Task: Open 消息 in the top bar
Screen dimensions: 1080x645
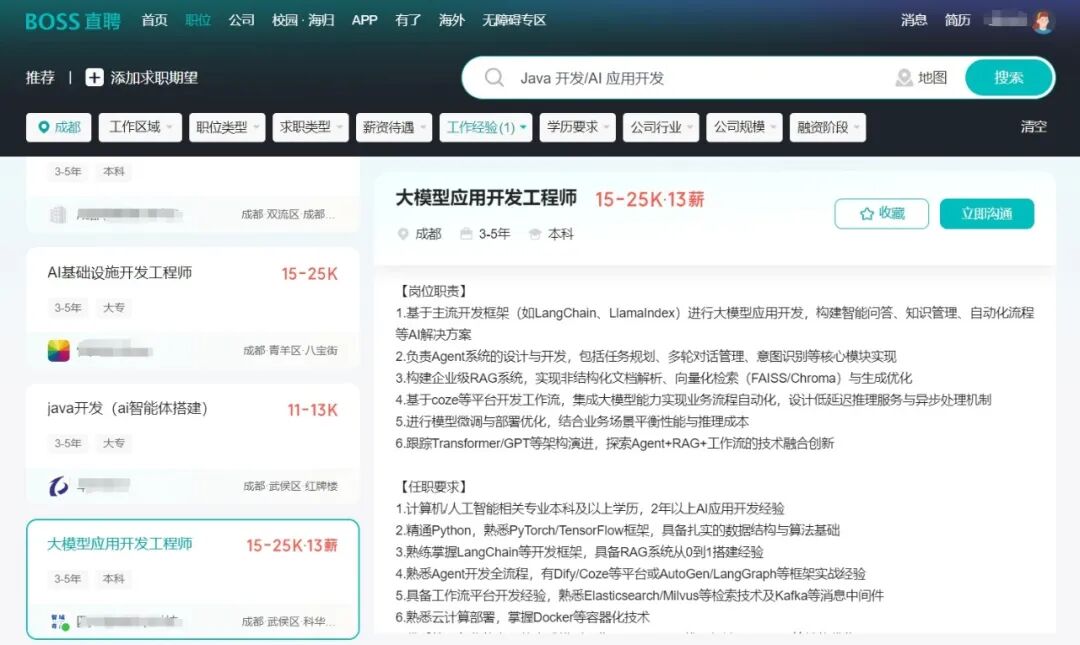Action: tap(914, 20)
